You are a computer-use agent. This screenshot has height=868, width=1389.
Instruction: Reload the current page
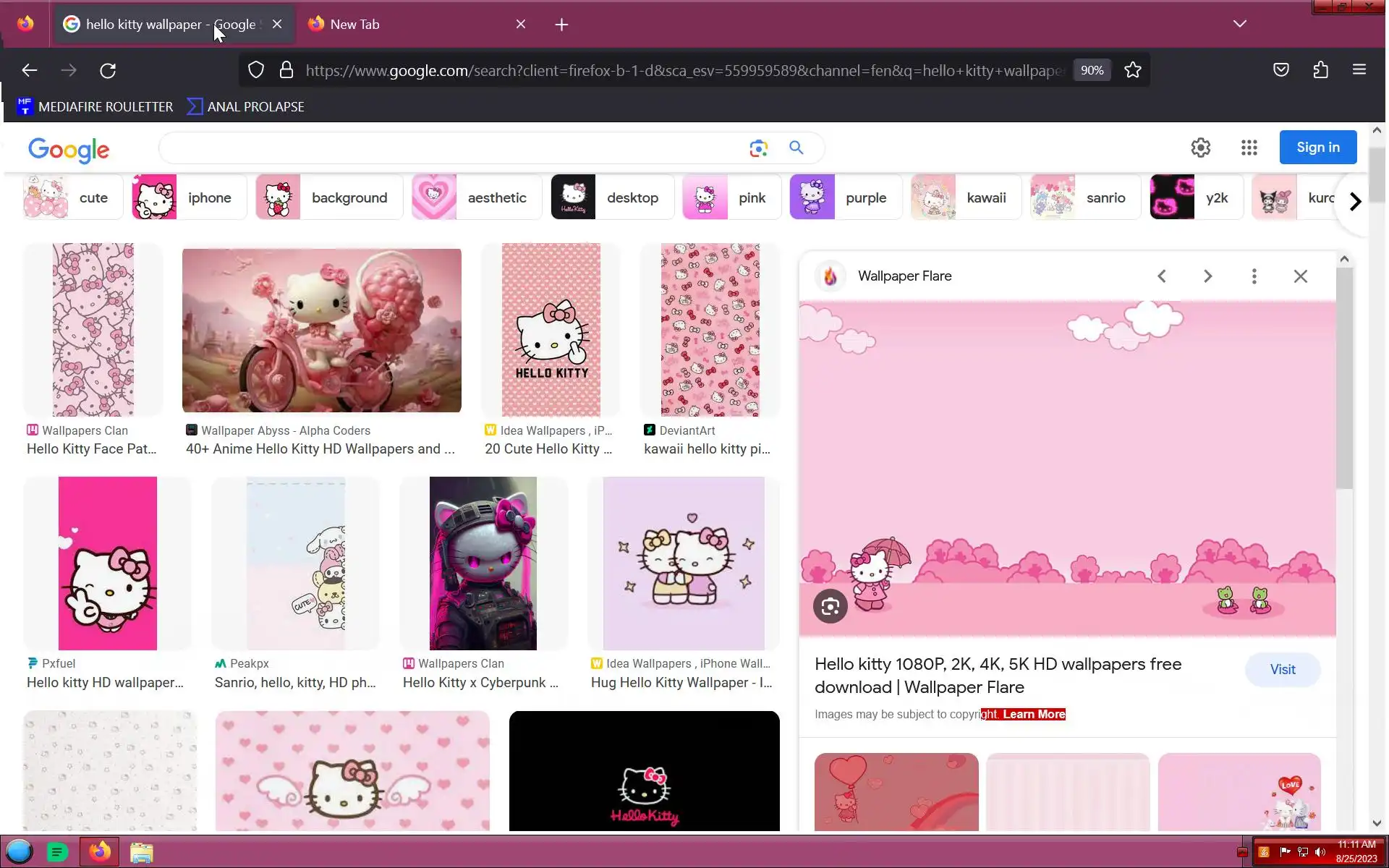pyautogui.click(x=108, y=70)
